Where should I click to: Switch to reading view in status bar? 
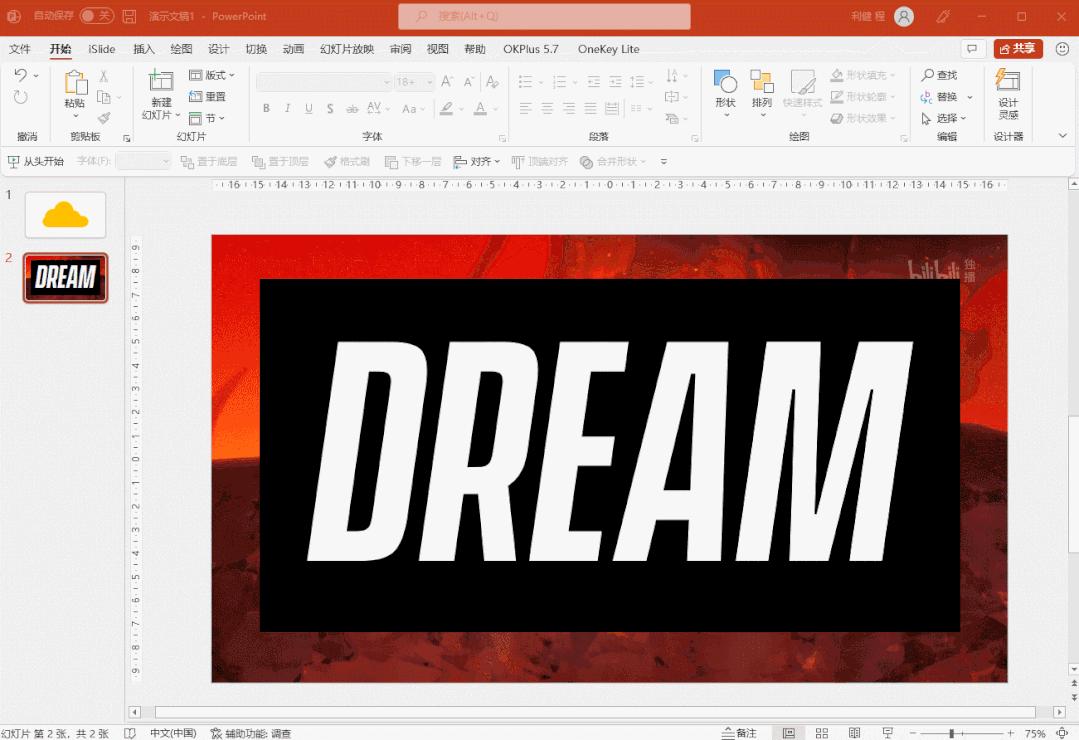coord(854,733)
